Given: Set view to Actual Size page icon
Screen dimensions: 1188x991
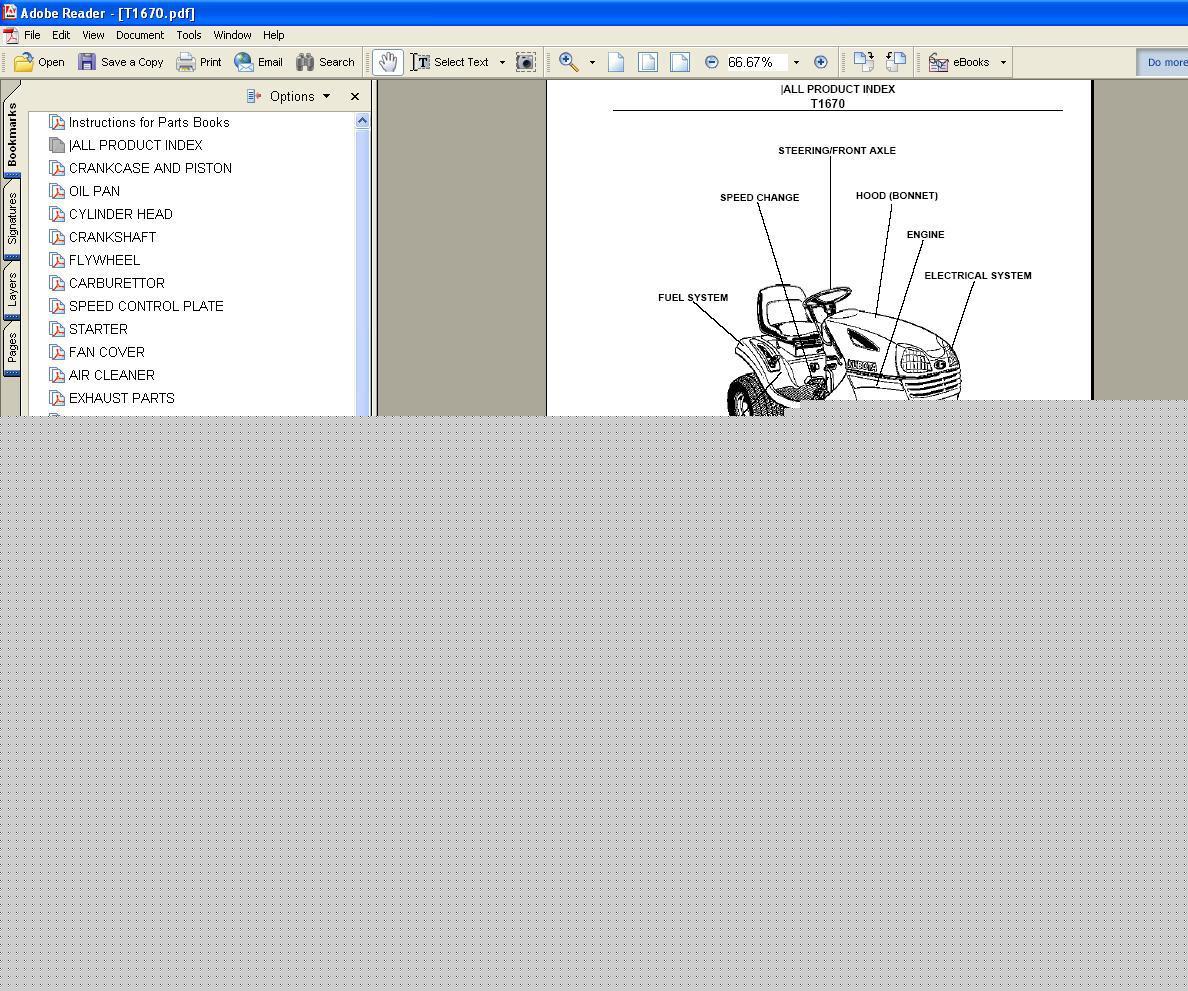Looking at the screenshot, I should [x=616, y=62].
